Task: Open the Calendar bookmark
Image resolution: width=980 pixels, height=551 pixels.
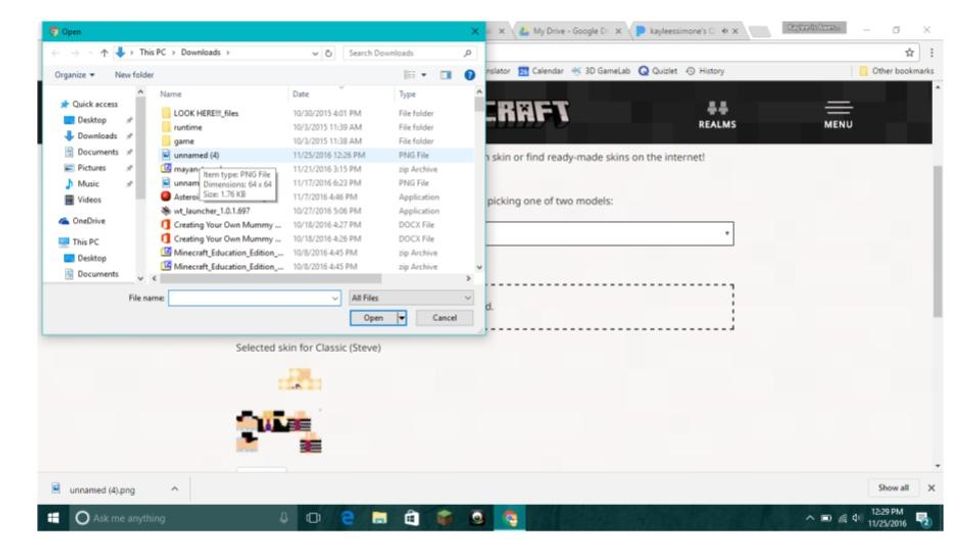Action: pyautogui.click(x=541, y=71)
